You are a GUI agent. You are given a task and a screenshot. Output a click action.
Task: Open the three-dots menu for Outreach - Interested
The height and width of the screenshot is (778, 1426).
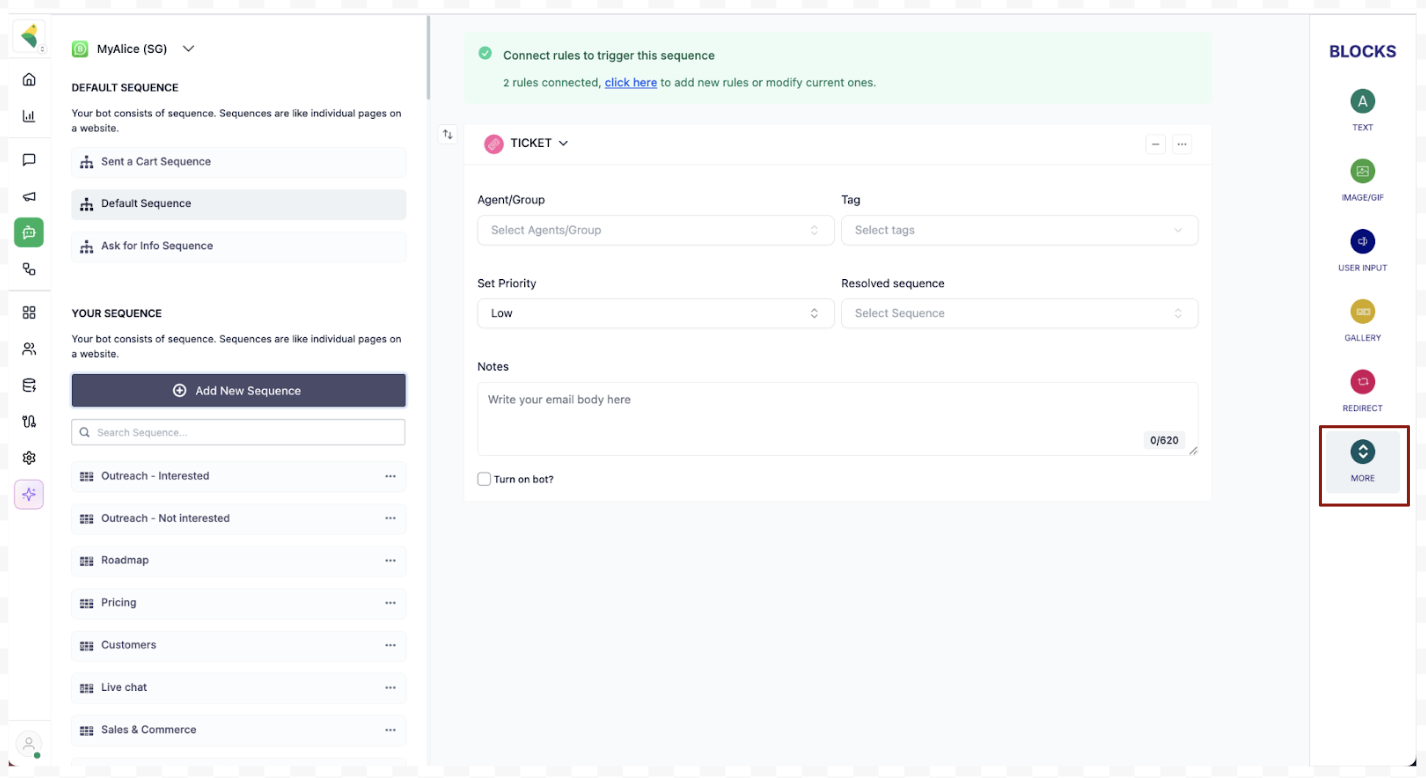point(390,476)
